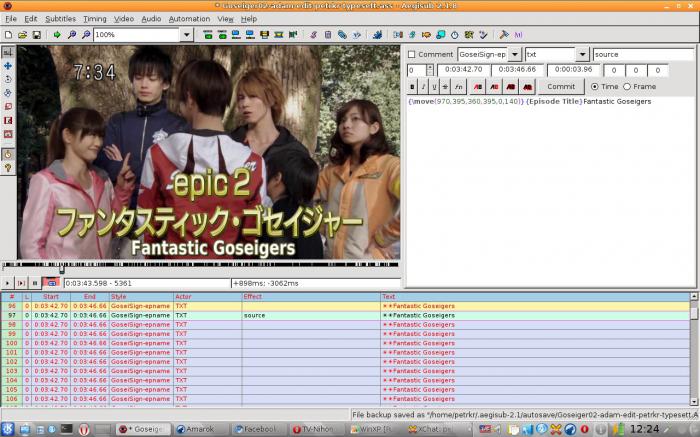Toggle underline formatting button

(x=434, y=87)
